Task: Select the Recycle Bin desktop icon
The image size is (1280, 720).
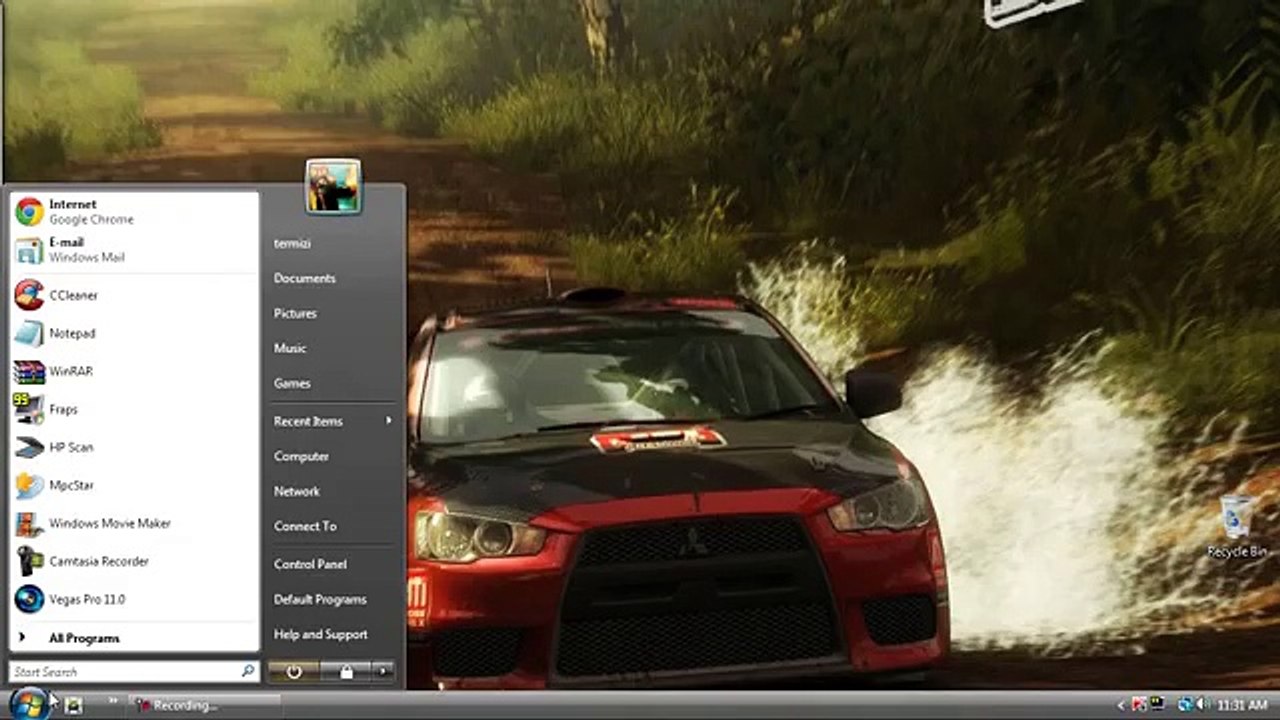Action: click(1237, 526)
